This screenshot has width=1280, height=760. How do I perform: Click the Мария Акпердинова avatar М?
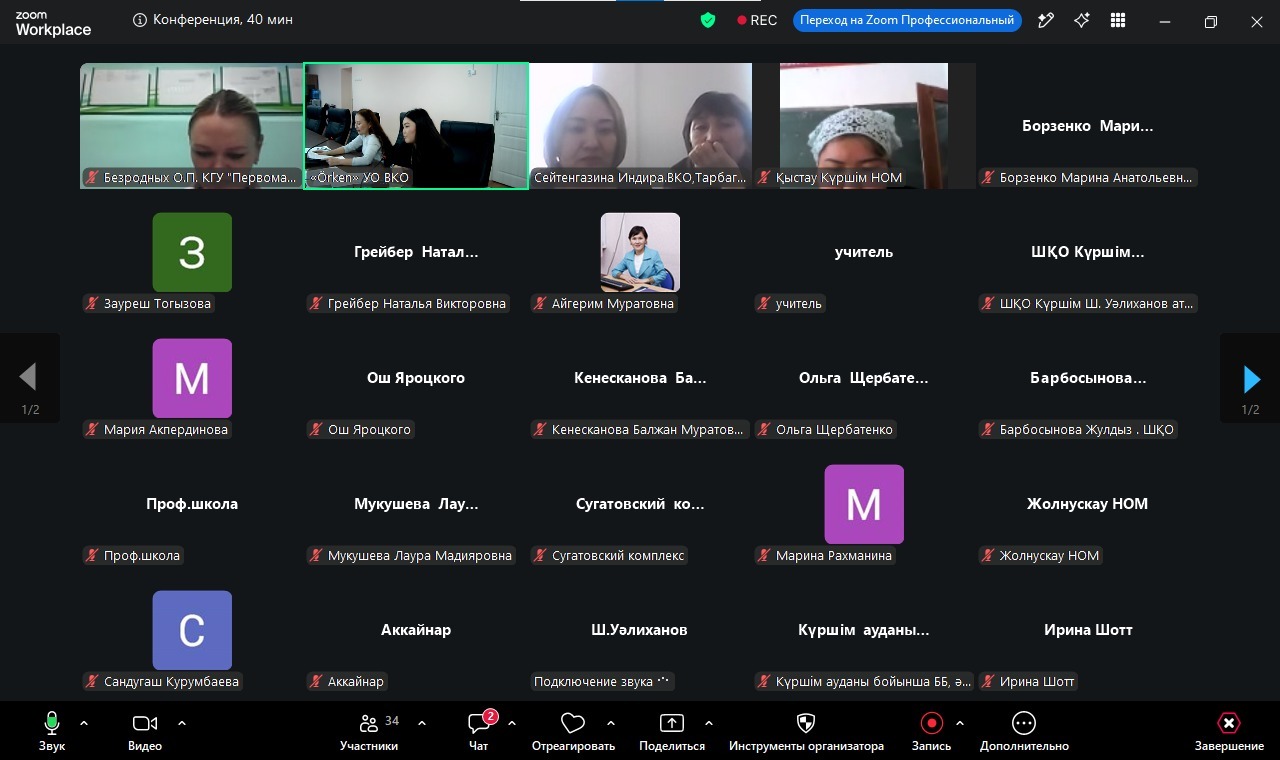(192, 378)
